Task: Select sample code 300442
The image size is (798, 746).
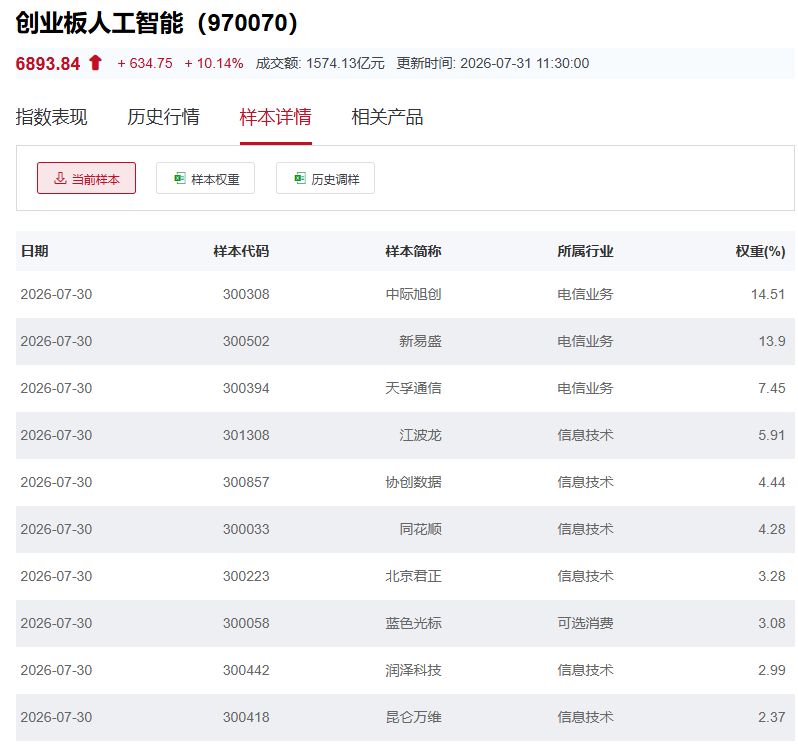Action: point(246,670)
